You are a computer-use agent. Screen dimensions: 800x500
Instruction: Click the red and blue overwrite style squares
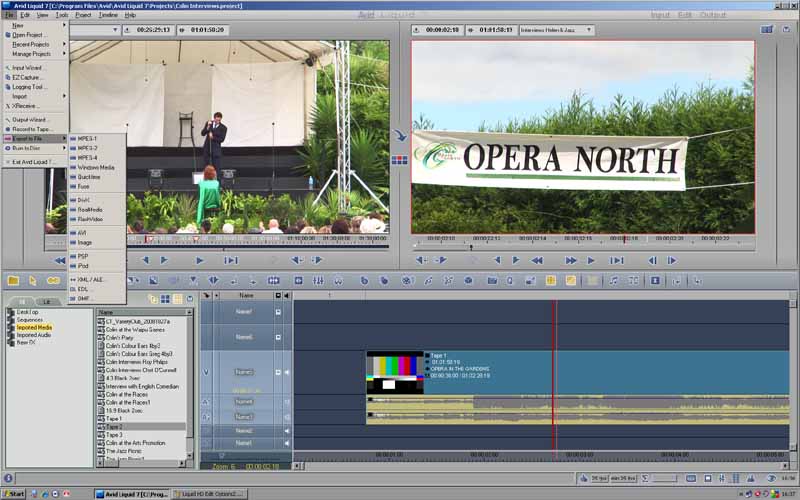pyautogui.click(x=399, y=160)
